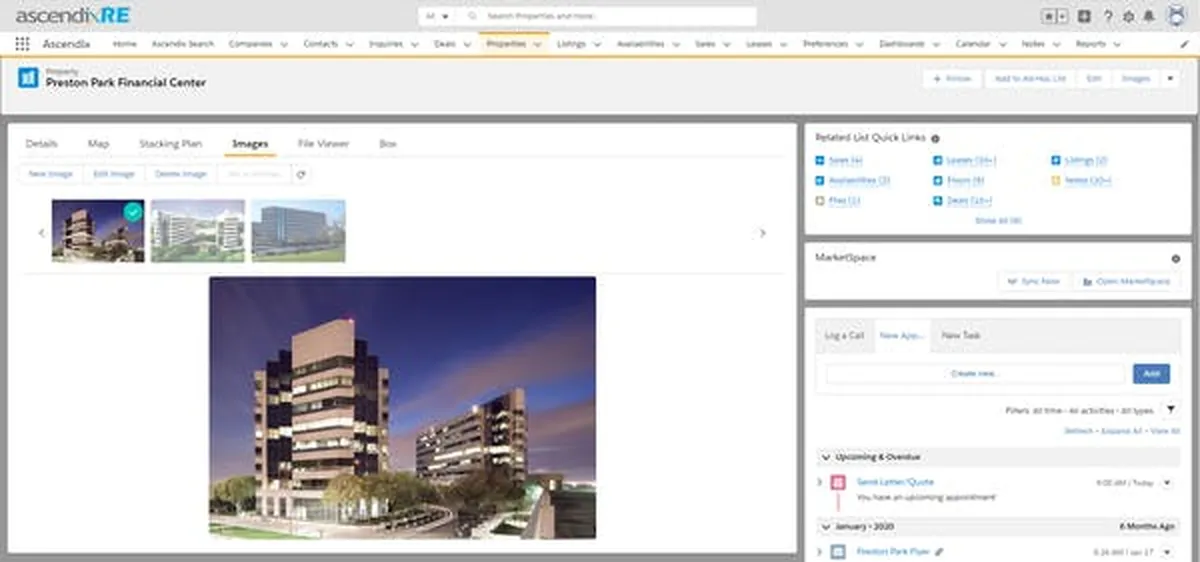The image size is (1200, 562).
Task: Switch to the Details tab
Action: tap(42, 144)
